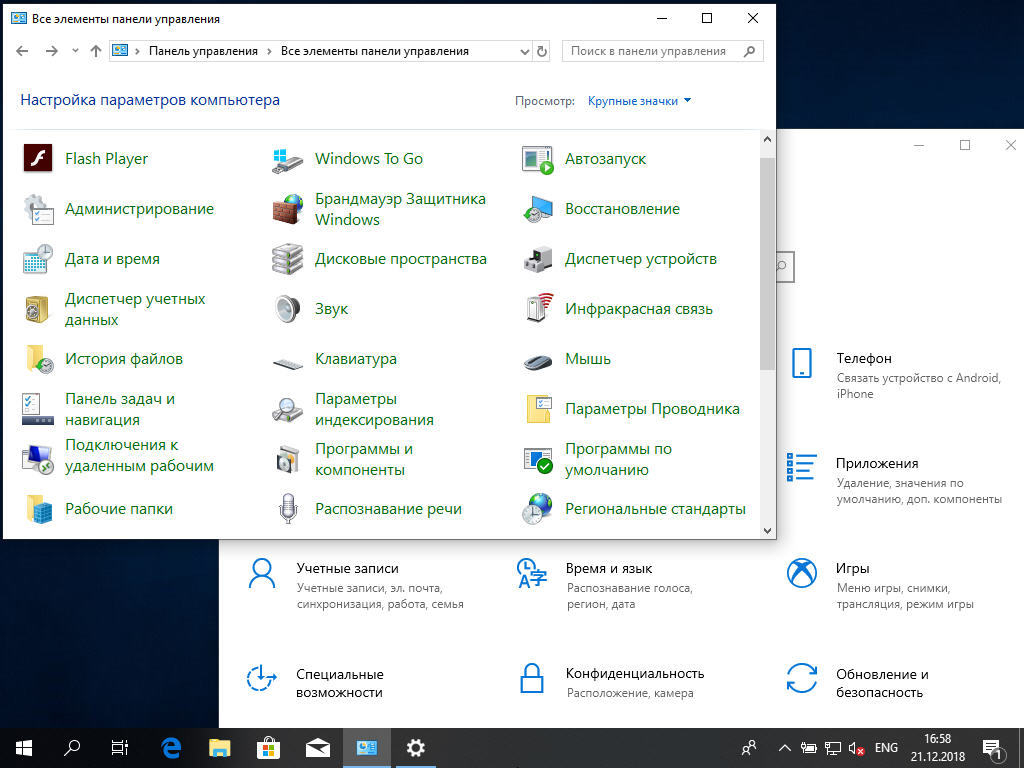The image size is (1024, 768).
Task: Click the Параметры Проводника link
Action: pos(652,409)
